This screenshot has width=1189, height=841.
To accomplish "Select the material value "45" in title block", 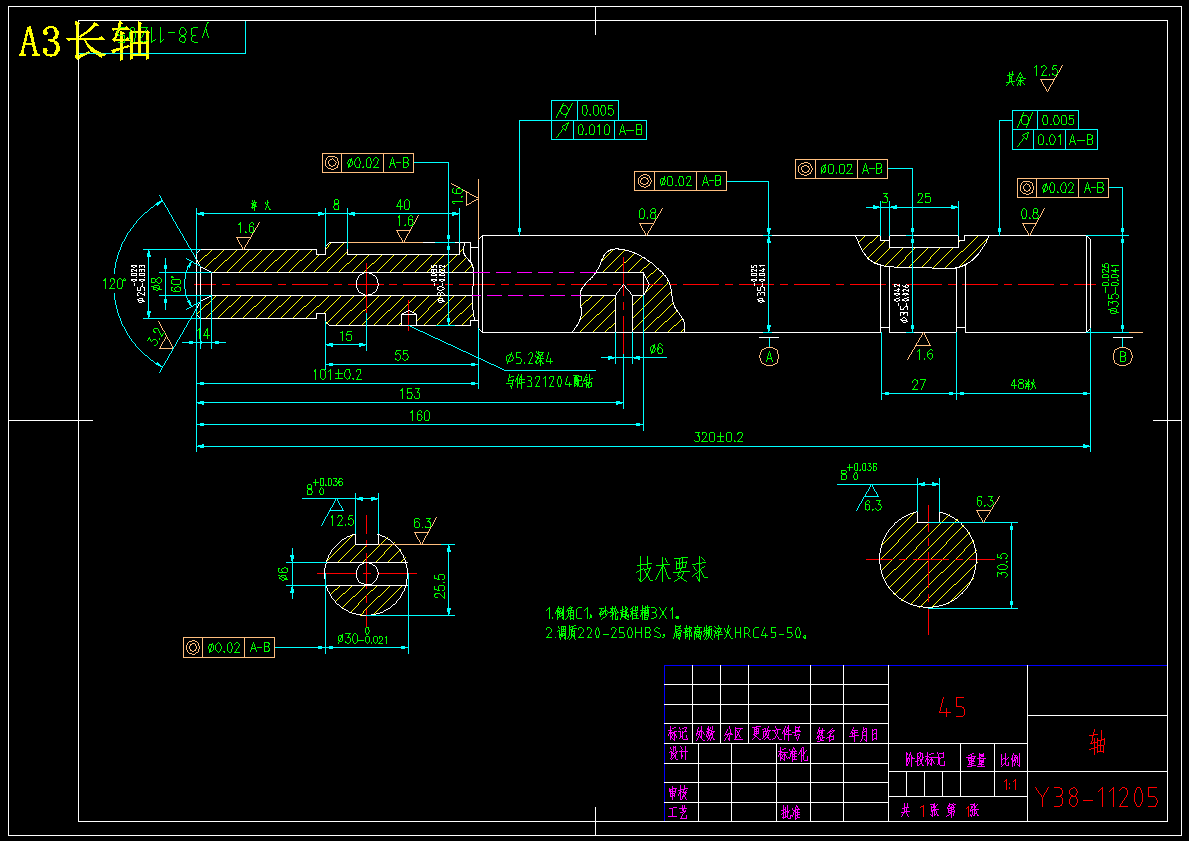I will (x=952, y=708).
